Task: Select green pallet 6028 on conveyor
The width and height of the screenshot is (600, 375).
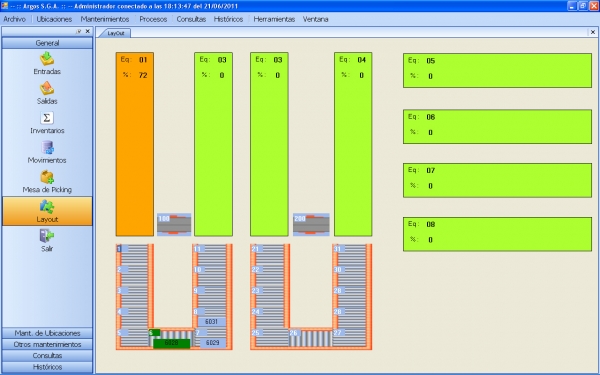Action: point(171,343)
